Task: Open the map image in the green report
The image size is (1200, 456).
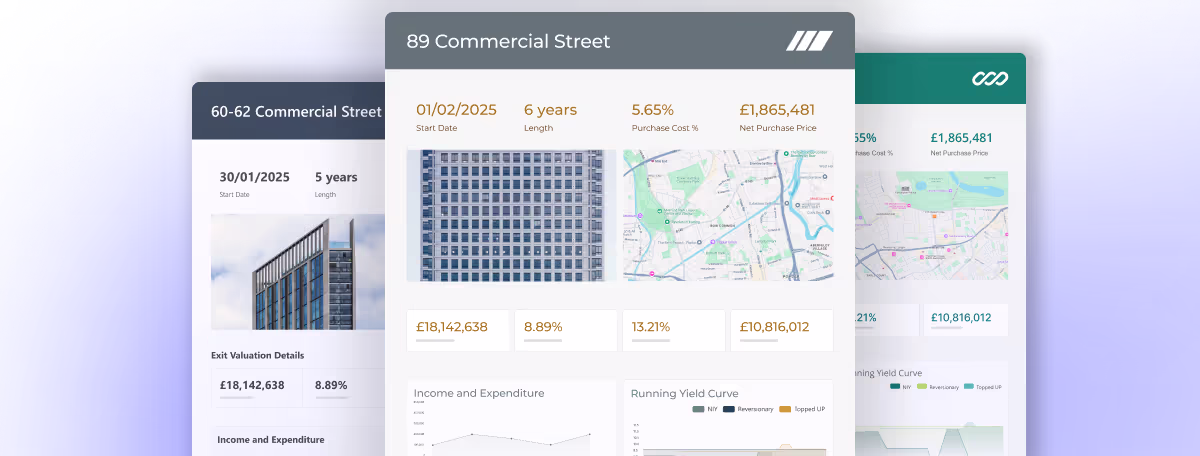Action: click(x=931, y=225)
